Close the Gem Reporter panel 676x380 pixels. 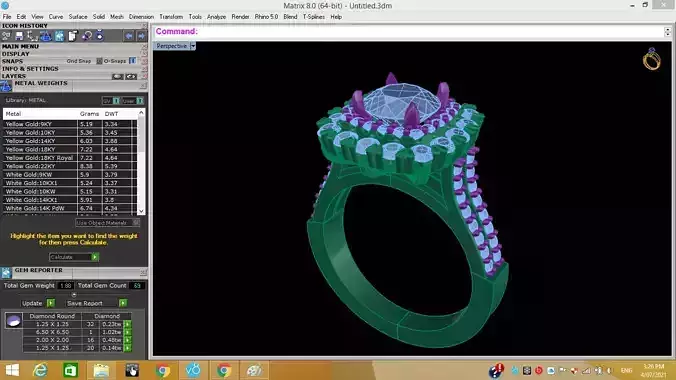click(143, 272)
